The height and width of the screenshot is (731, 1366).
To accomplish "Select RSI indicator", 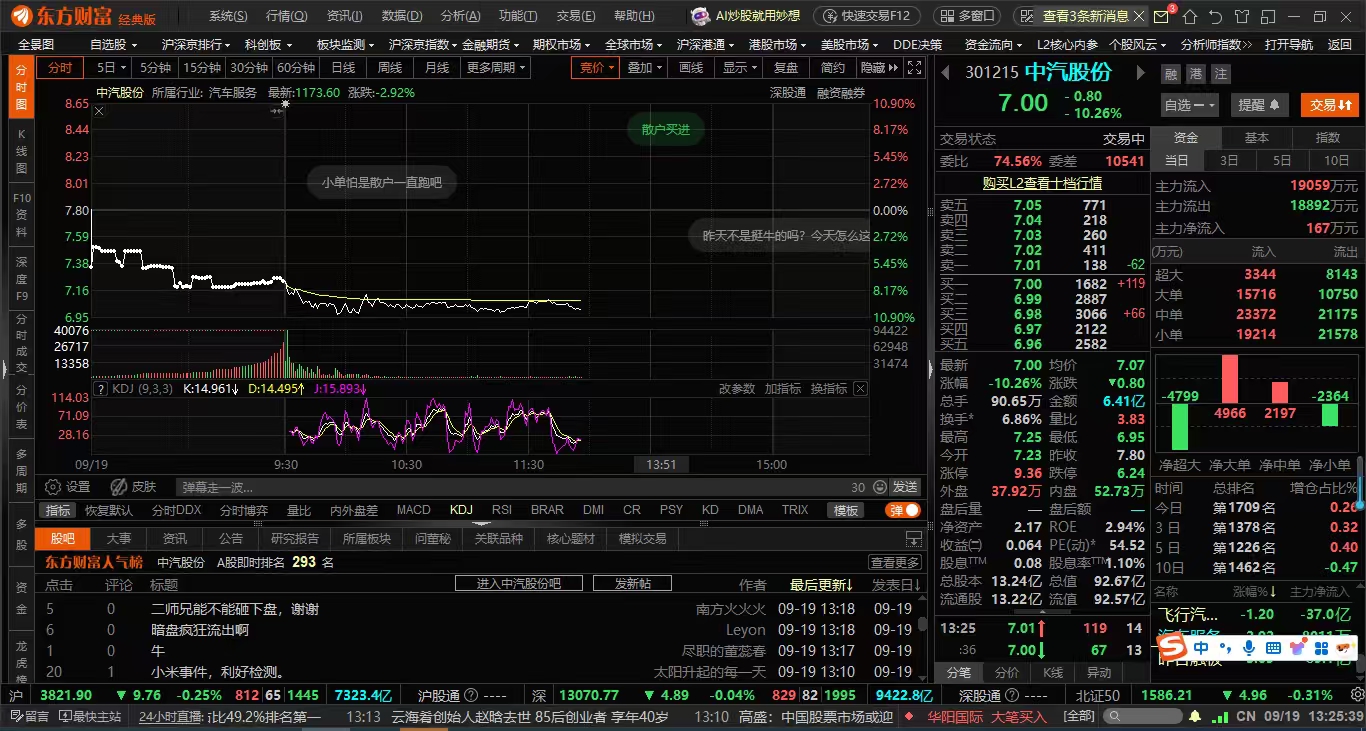I will click(501, 510).
